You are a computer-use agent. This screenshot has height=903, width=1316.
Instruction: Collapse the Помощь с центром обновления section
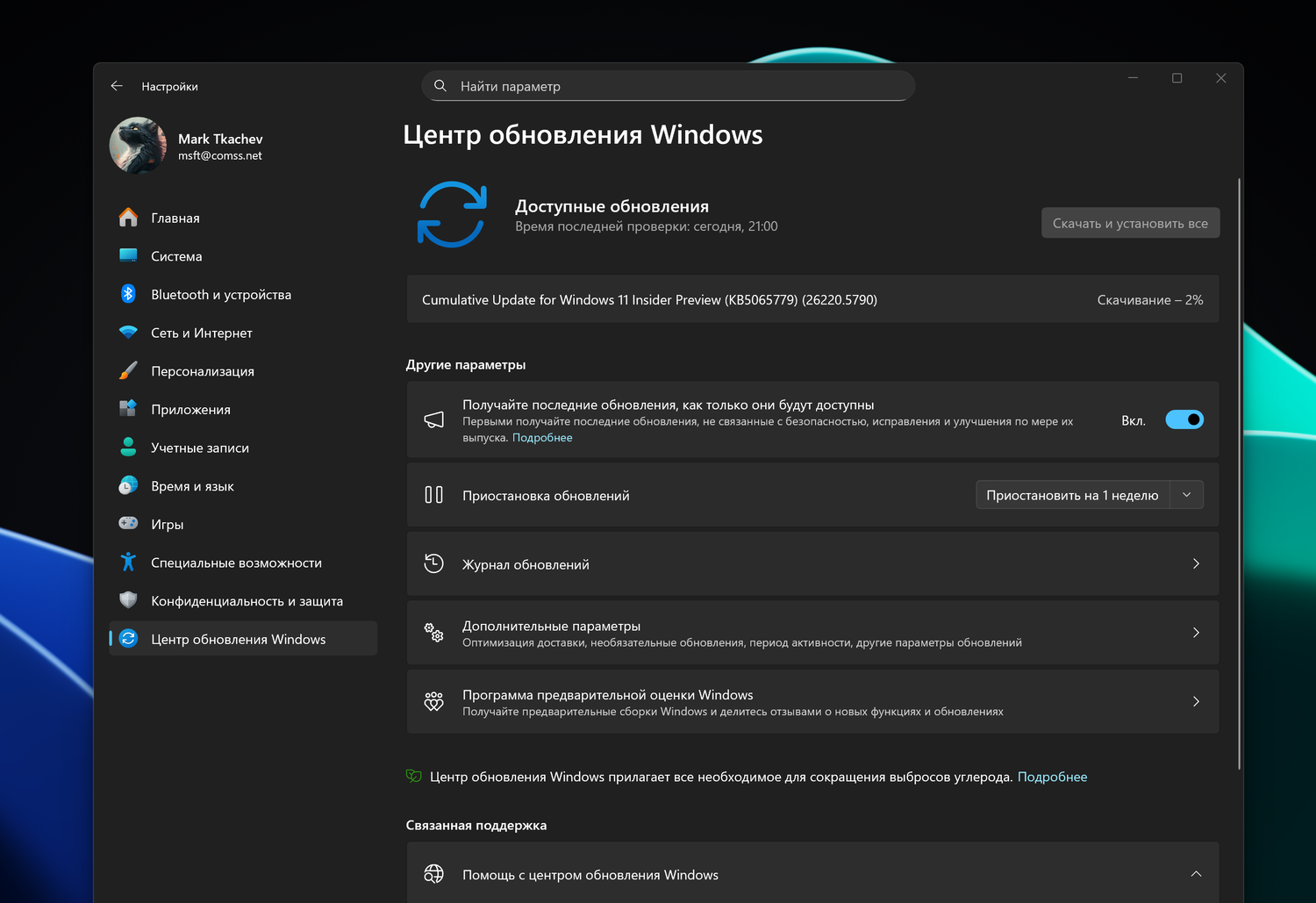coord(1196,874)
